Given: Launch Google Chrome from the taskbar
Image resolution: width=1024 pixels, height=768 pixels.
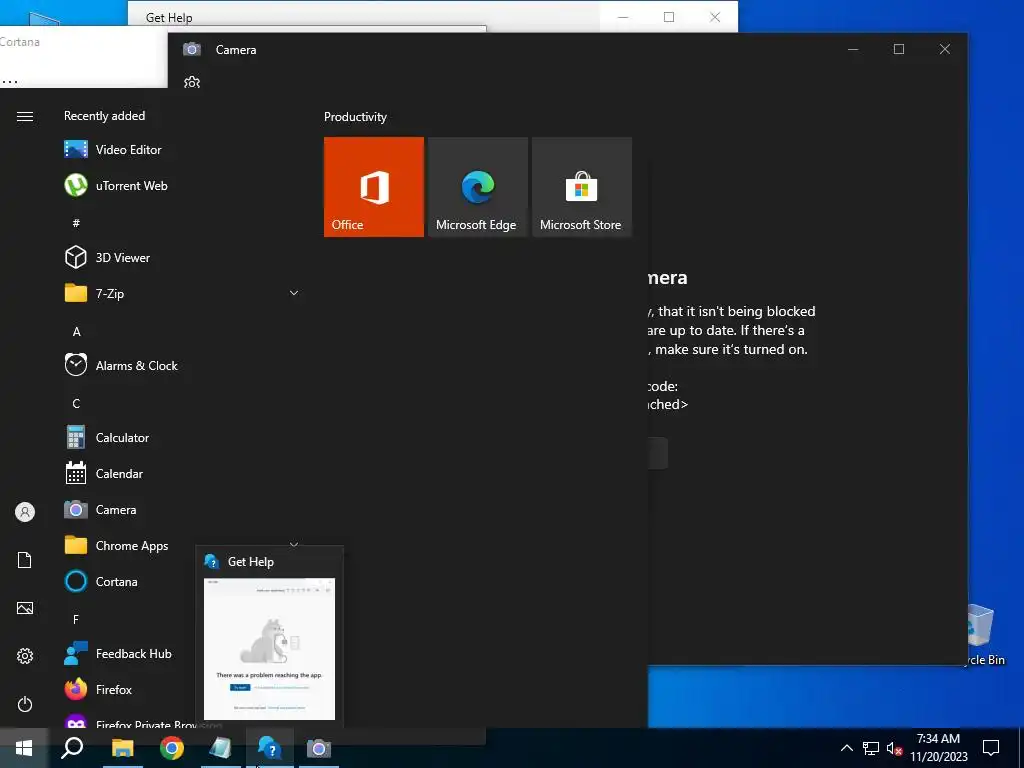Looking at the screenshot, I should pos(172,748).
